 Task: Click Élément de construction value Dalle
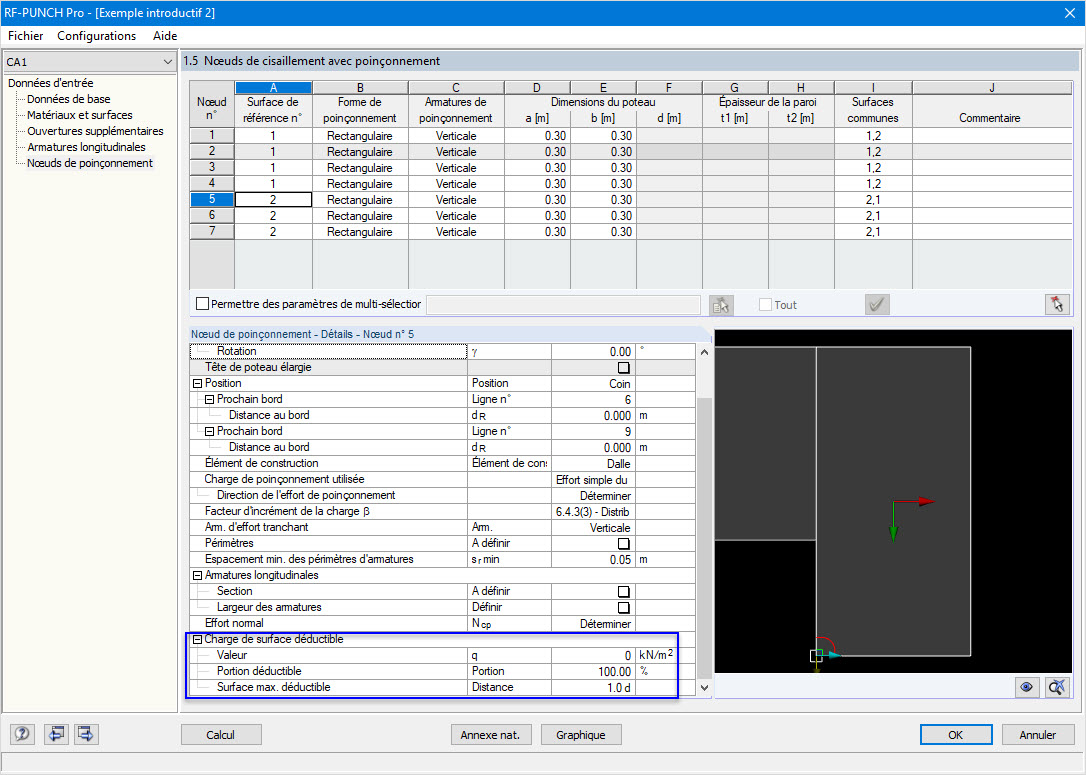pos(593,464)
